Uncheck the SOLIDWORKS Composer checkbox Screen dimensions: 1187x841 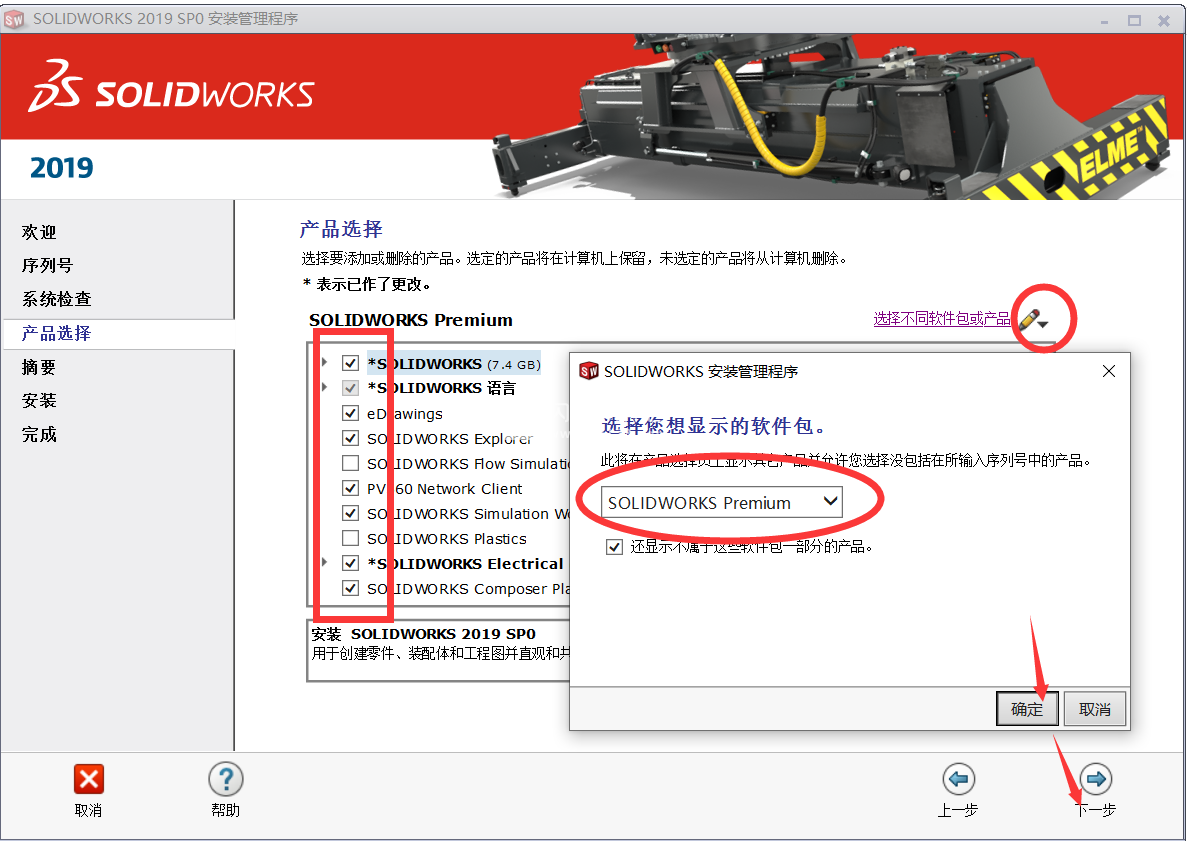pos(350,588)
